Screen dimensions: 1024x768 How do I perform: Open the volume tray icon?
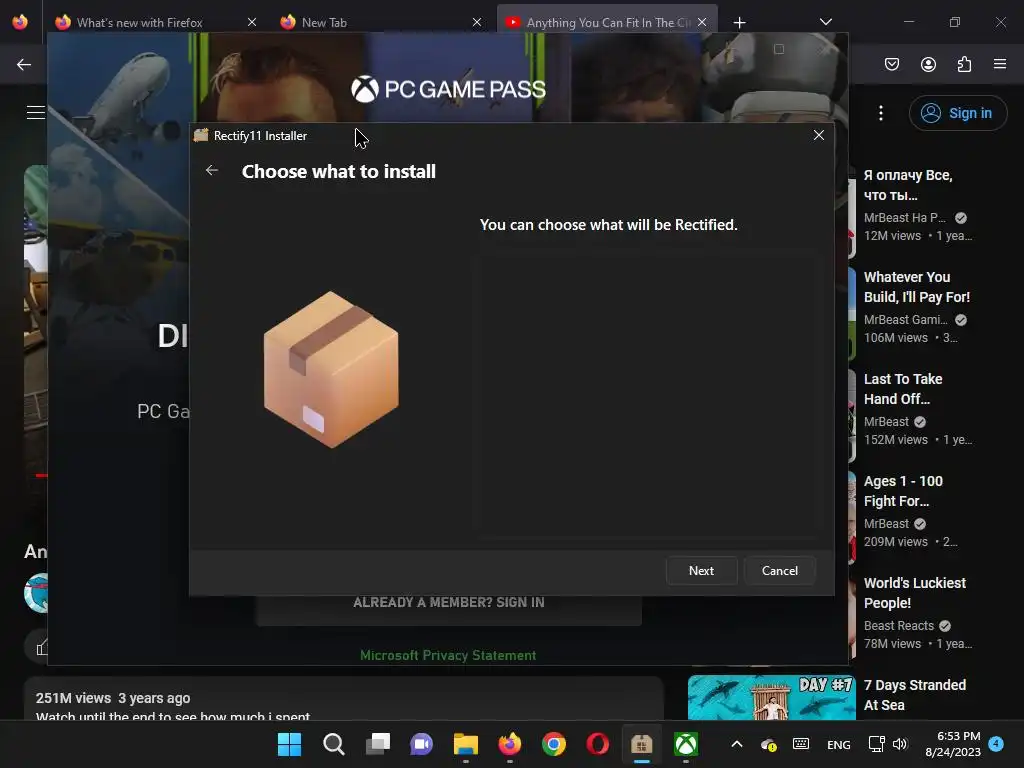pos(900,744)
